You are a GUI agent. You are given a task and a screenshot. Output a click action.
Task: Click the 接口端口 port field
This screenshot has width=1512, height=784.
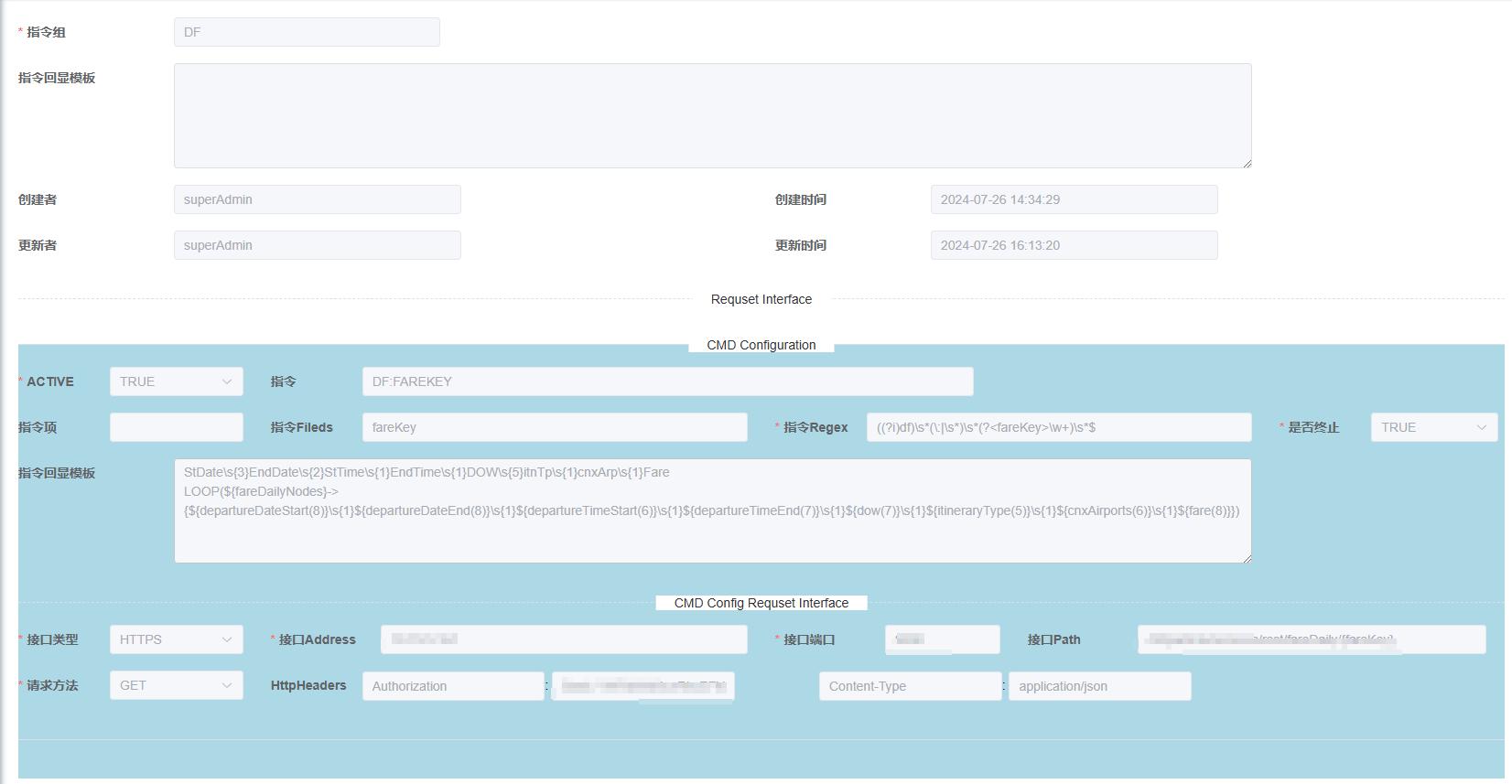(x=942, y=639)
